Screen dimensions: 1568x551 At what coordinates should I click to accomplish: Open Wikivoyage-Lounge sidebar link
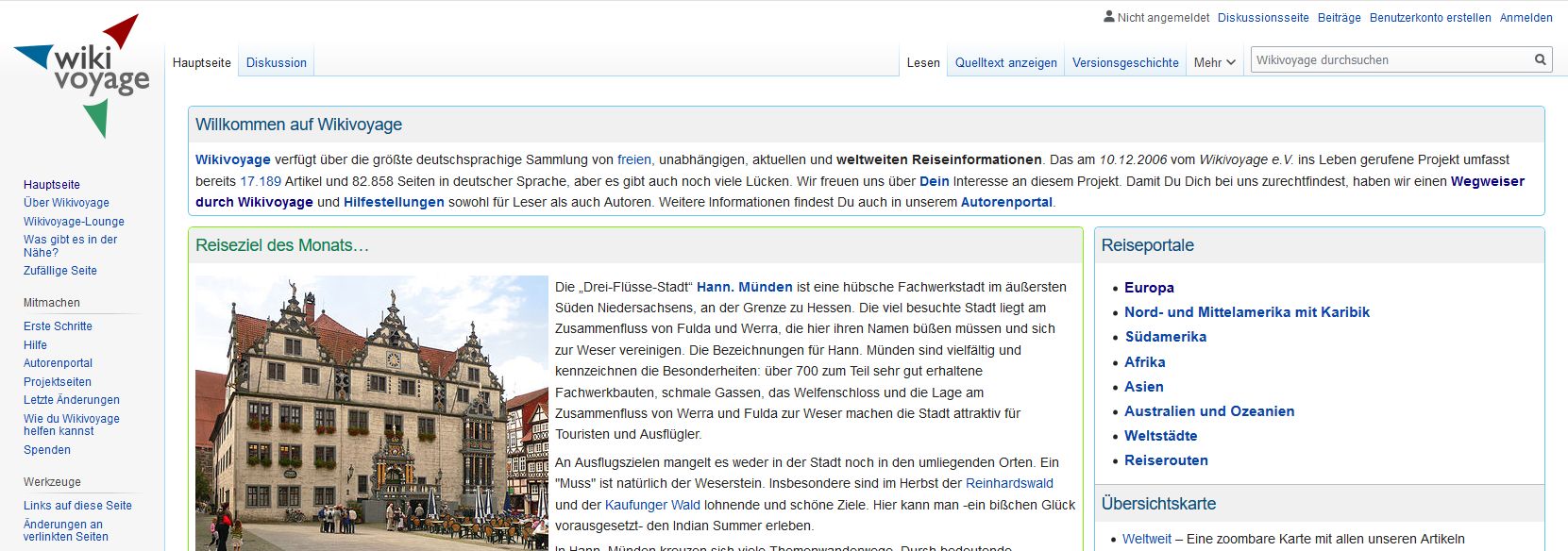coord(74,222)
